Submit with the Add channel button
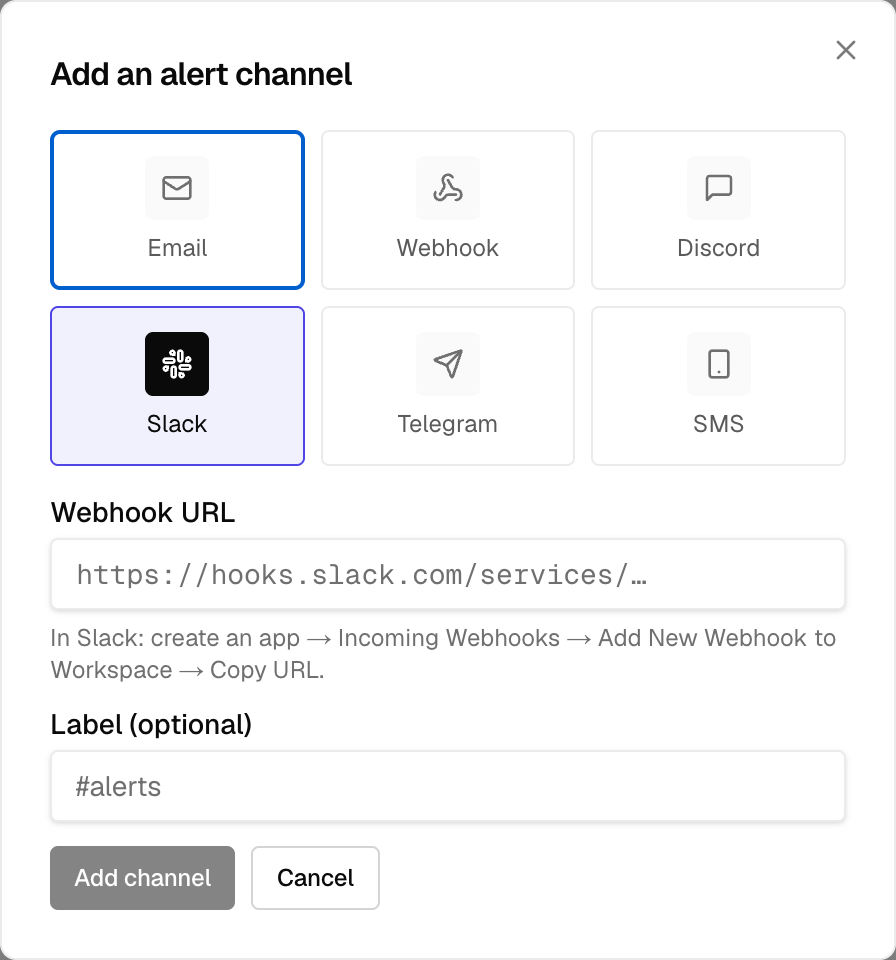The width and height of the screenshot is (896, 960). pos(142,878)
